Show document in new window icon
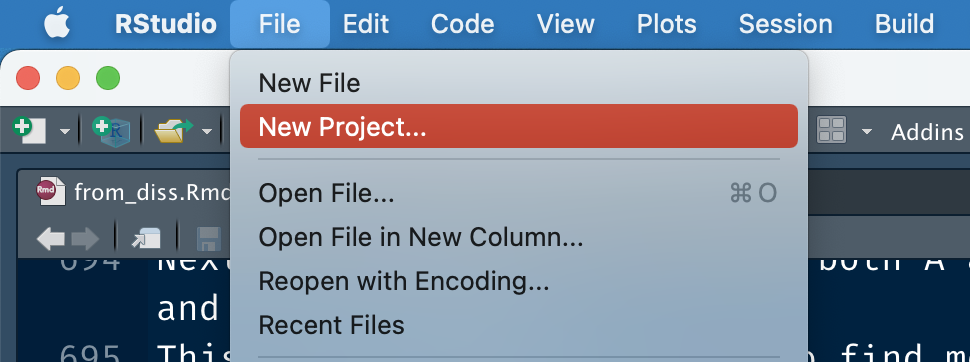This screenshot has height=362, width=970. (x=146, y=239)
